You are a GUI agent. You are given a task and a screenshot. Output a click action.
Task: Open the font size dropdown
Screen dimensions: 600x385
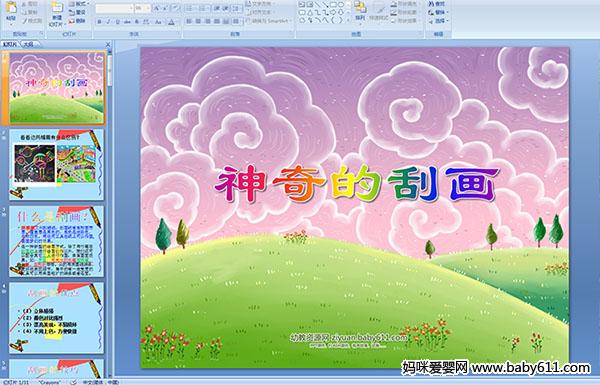pos(148,8)
